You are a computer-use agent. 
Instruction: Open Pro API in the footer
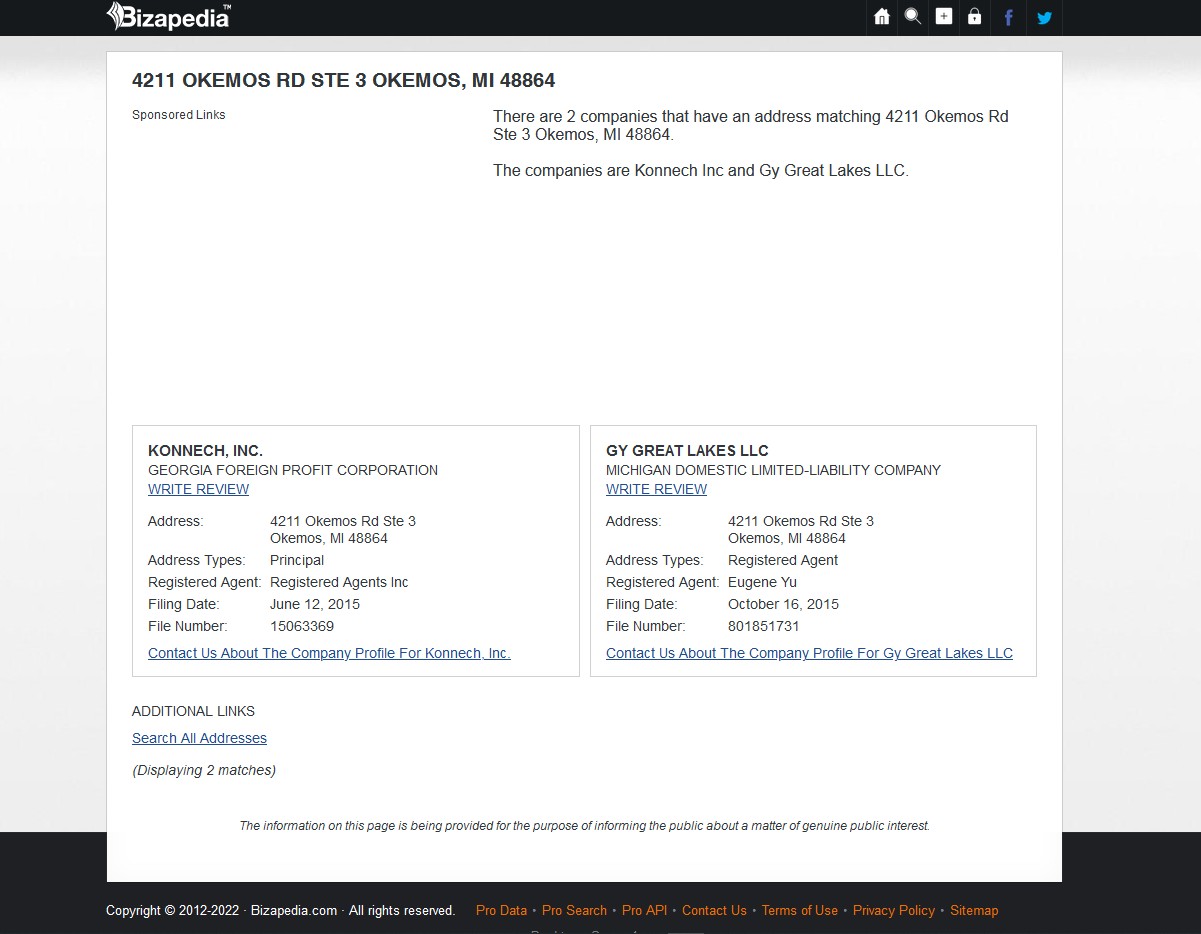coord(644,910)
